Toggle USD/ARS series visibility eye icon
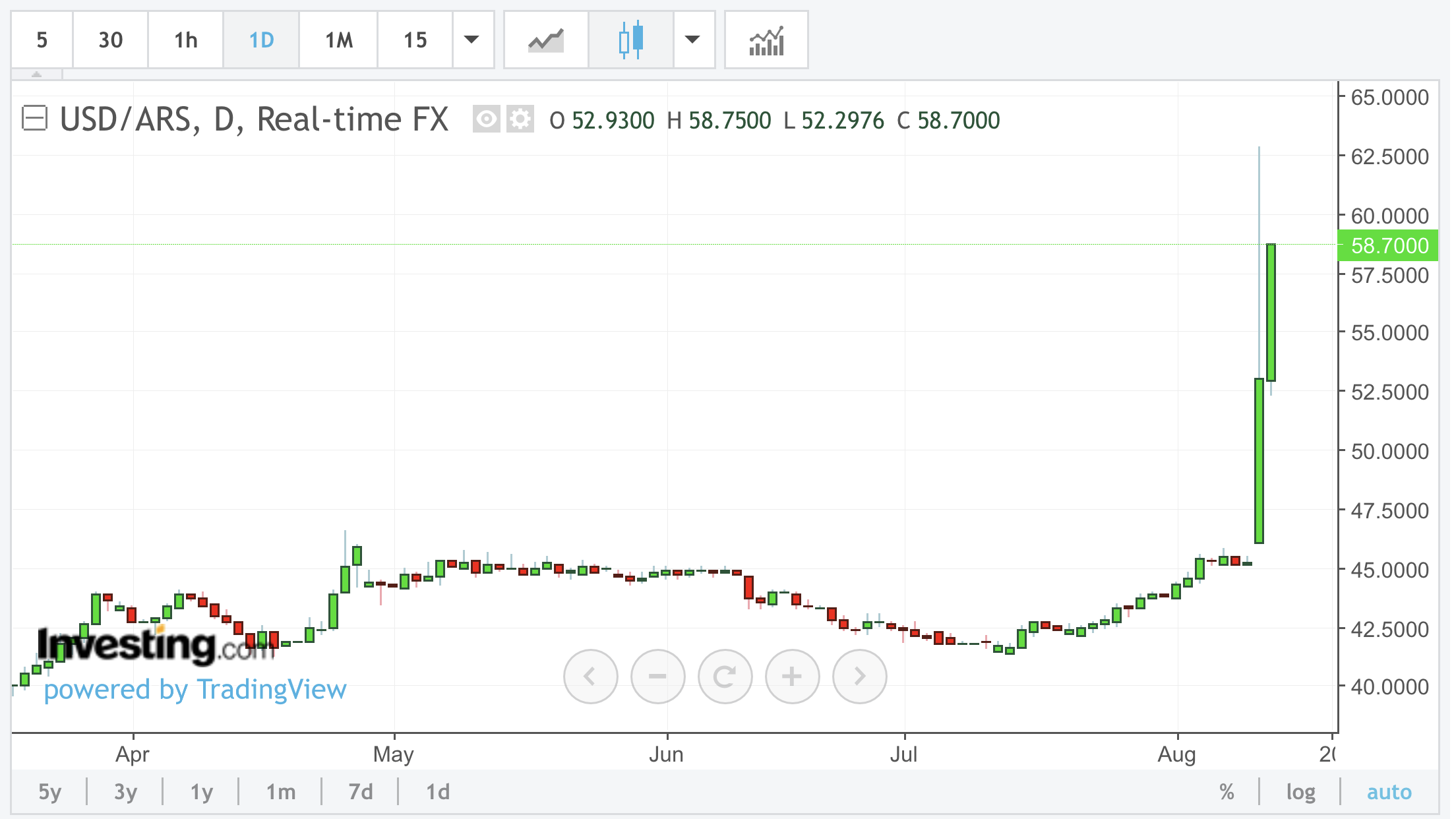Screen dimensions: 1456x819 487,119
